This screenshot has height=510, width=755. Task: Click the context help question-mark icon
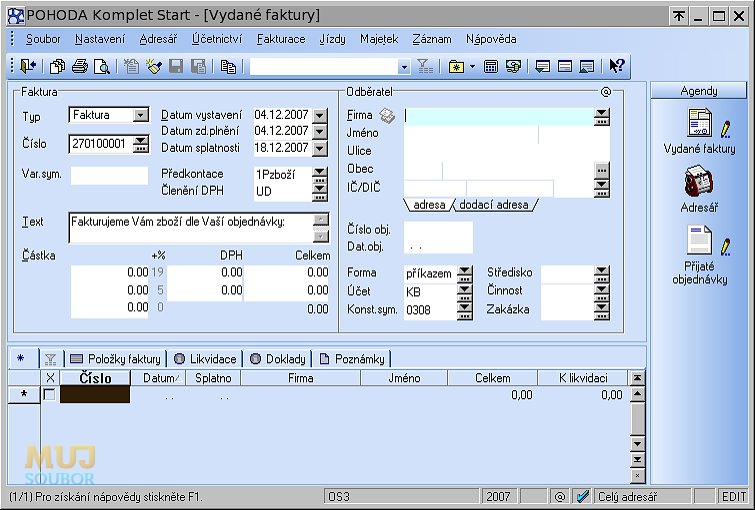[x=616, y=66]
